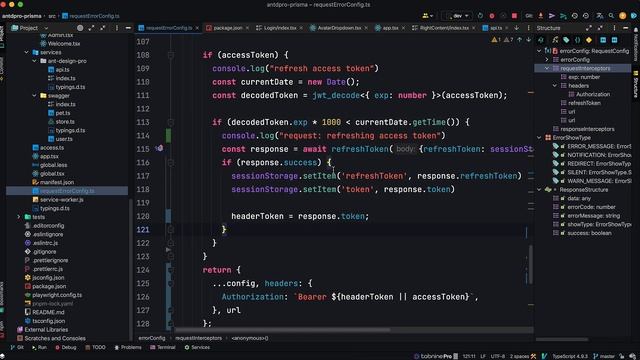Viewport: 640px width, 360px height.
Task: Collapse the ErrorShowType node in Structure
Action: pyautogui.click(x=539, y=138)
